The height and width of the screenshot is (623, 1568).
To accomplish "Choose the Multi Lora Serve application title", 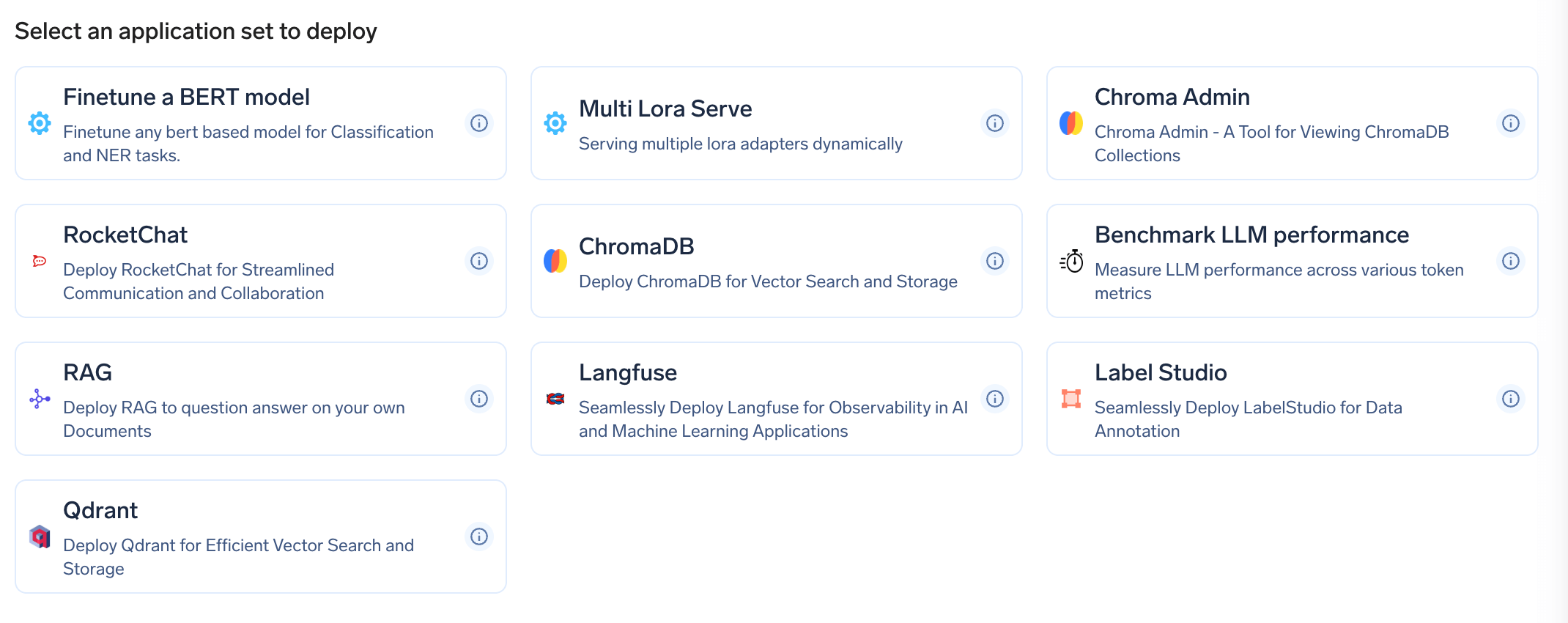I will [665, 108].
